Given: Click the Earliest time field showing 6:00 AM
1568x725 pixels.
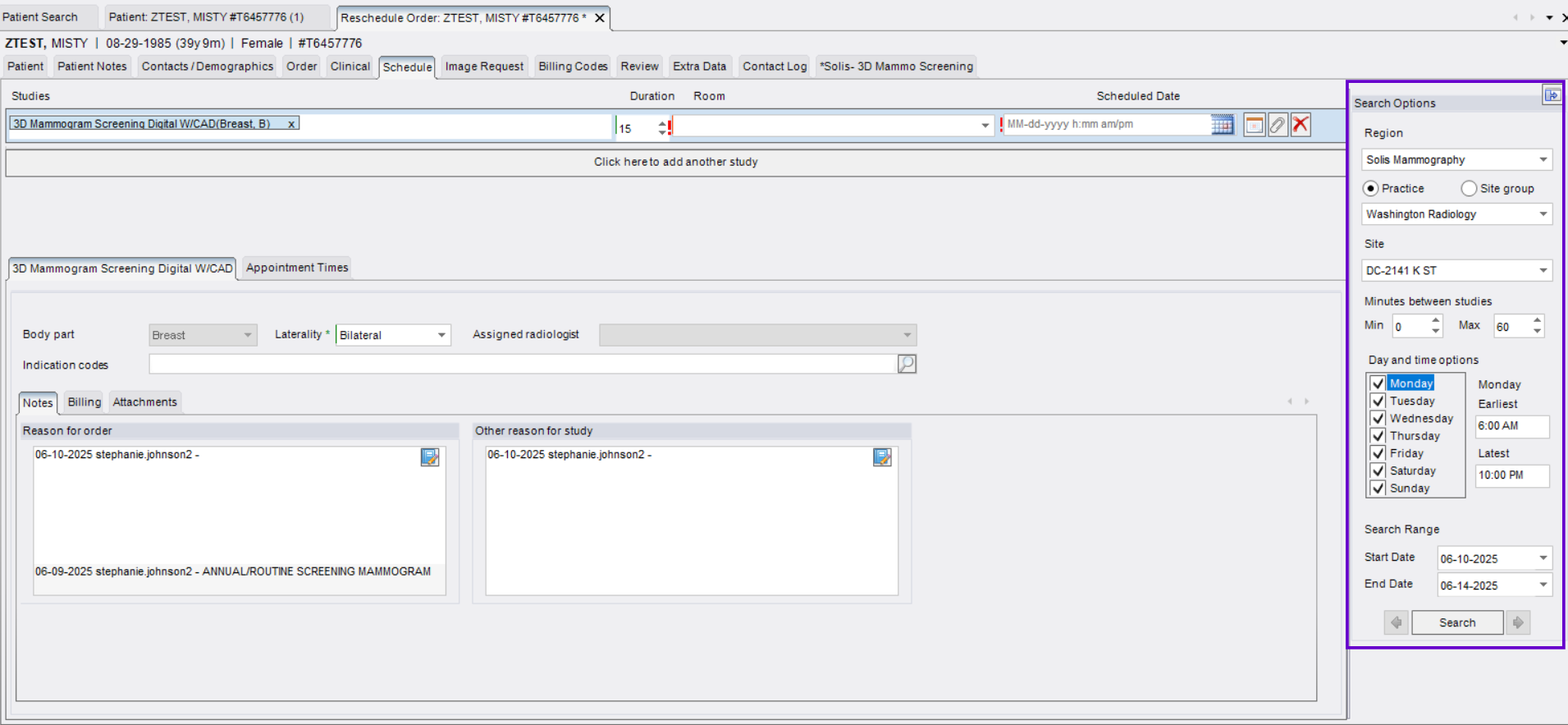Looking at the screenshot, I should (x=1512, y=426).
